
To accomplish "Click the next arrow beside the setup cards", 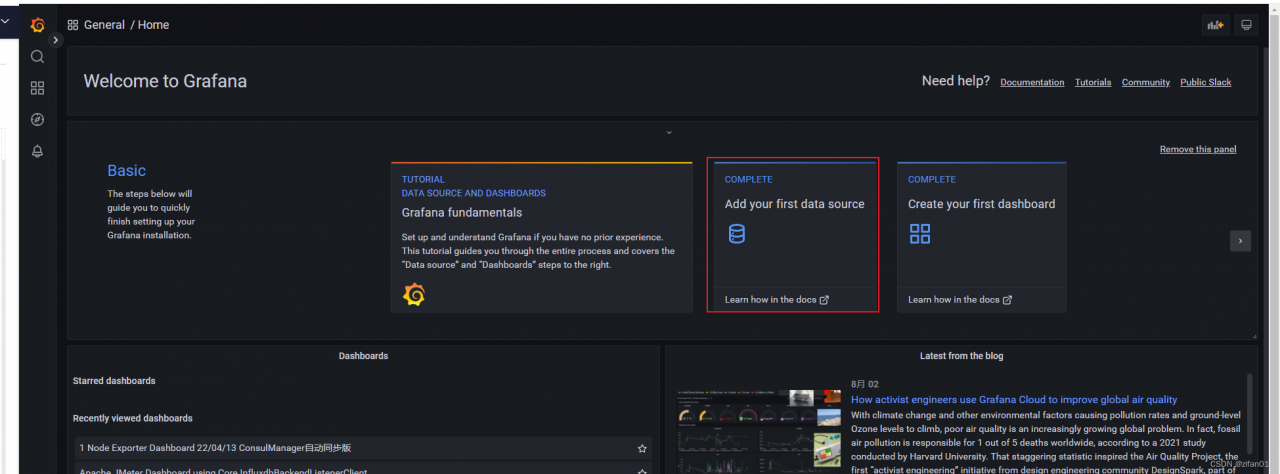I will pos(1240,241).
